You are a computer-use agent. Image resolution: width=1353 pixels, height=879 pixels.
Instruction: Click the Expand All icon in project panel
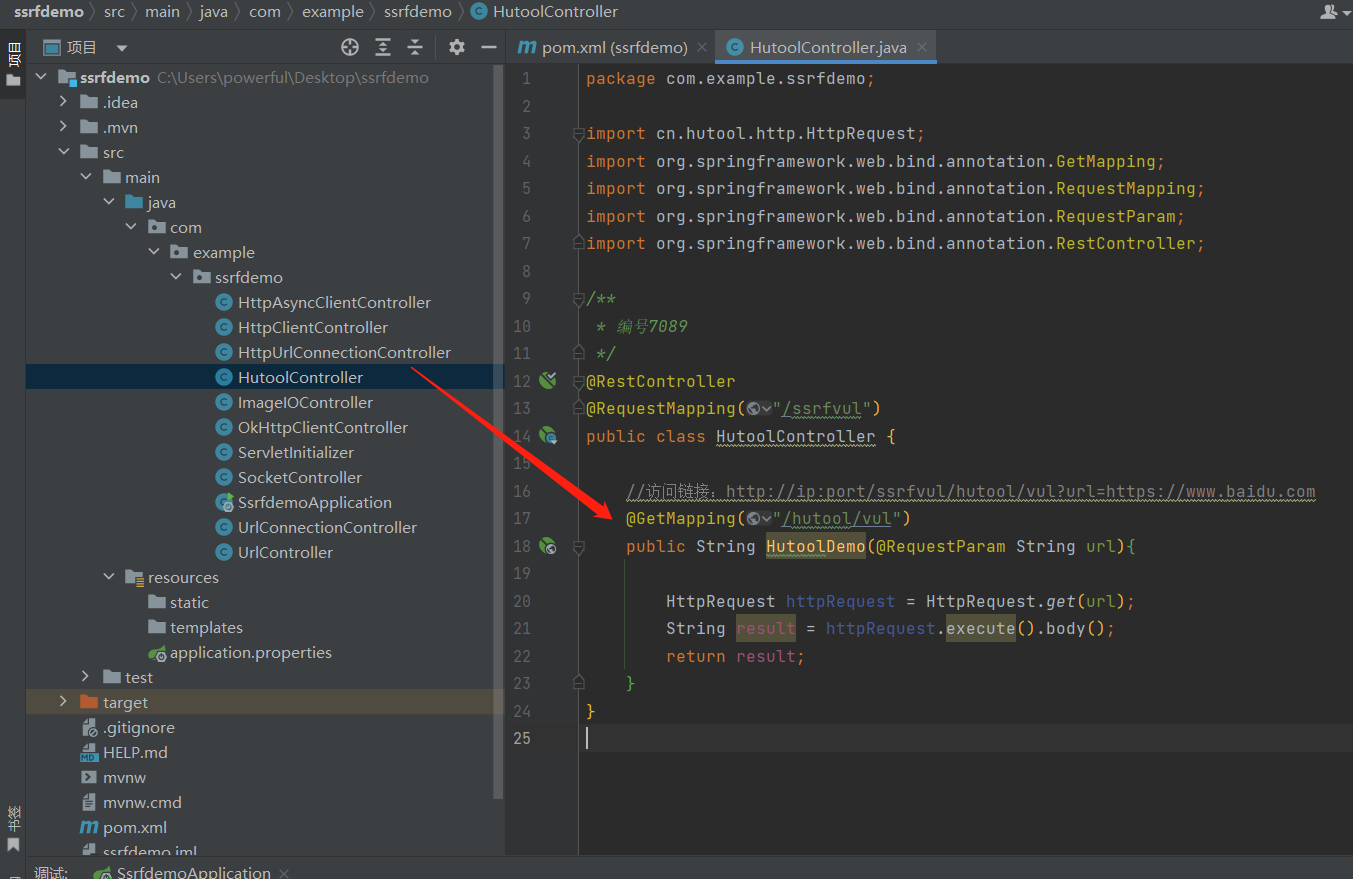click(383, 47)
